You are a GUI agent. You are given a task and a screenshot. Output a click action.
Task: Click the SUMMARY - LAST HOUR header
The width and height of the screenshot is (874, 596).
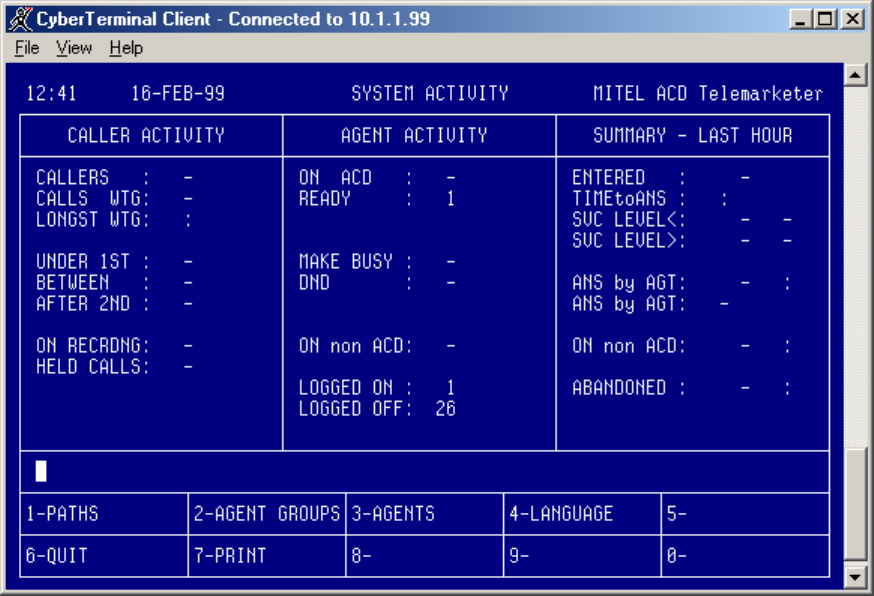point(693,135)
